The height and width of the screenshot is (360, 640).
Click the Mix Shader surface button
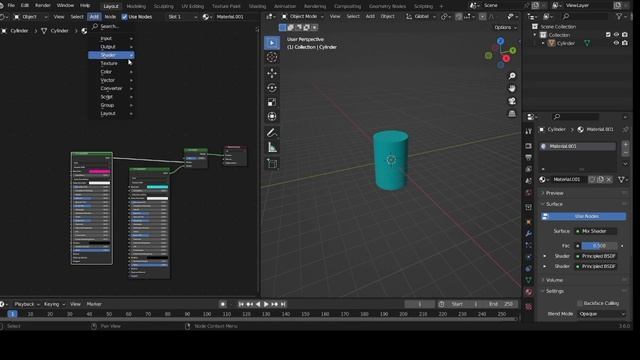tap(595, 231)
